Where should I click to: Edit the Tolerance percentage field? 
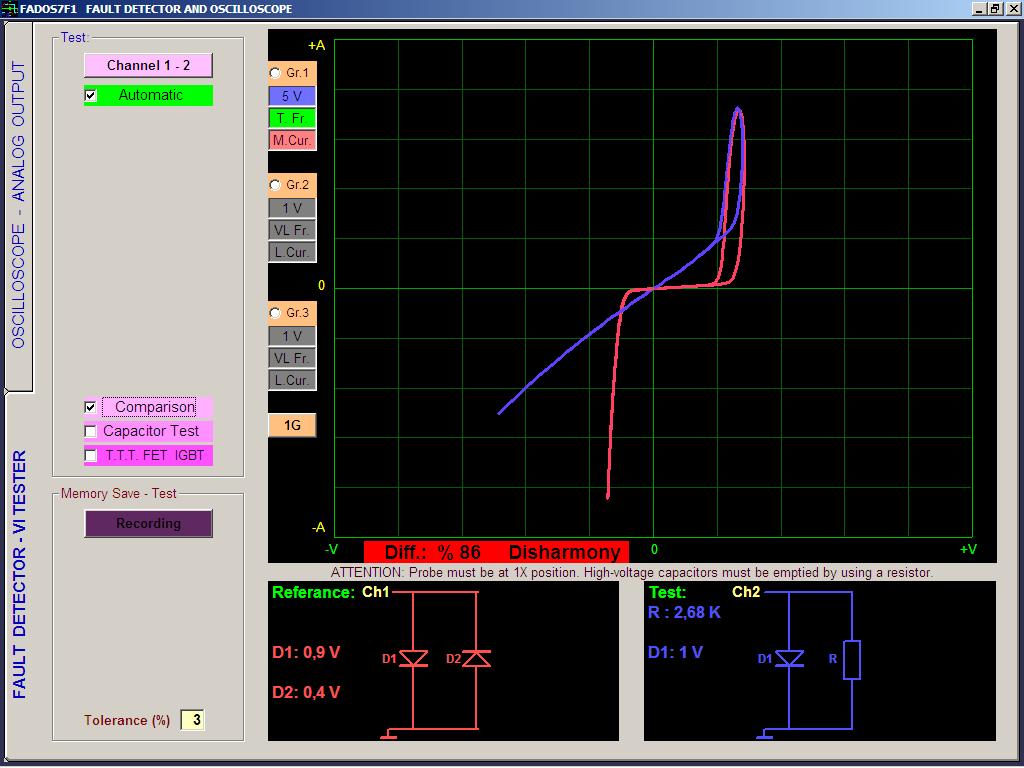[x=193, y=720]
